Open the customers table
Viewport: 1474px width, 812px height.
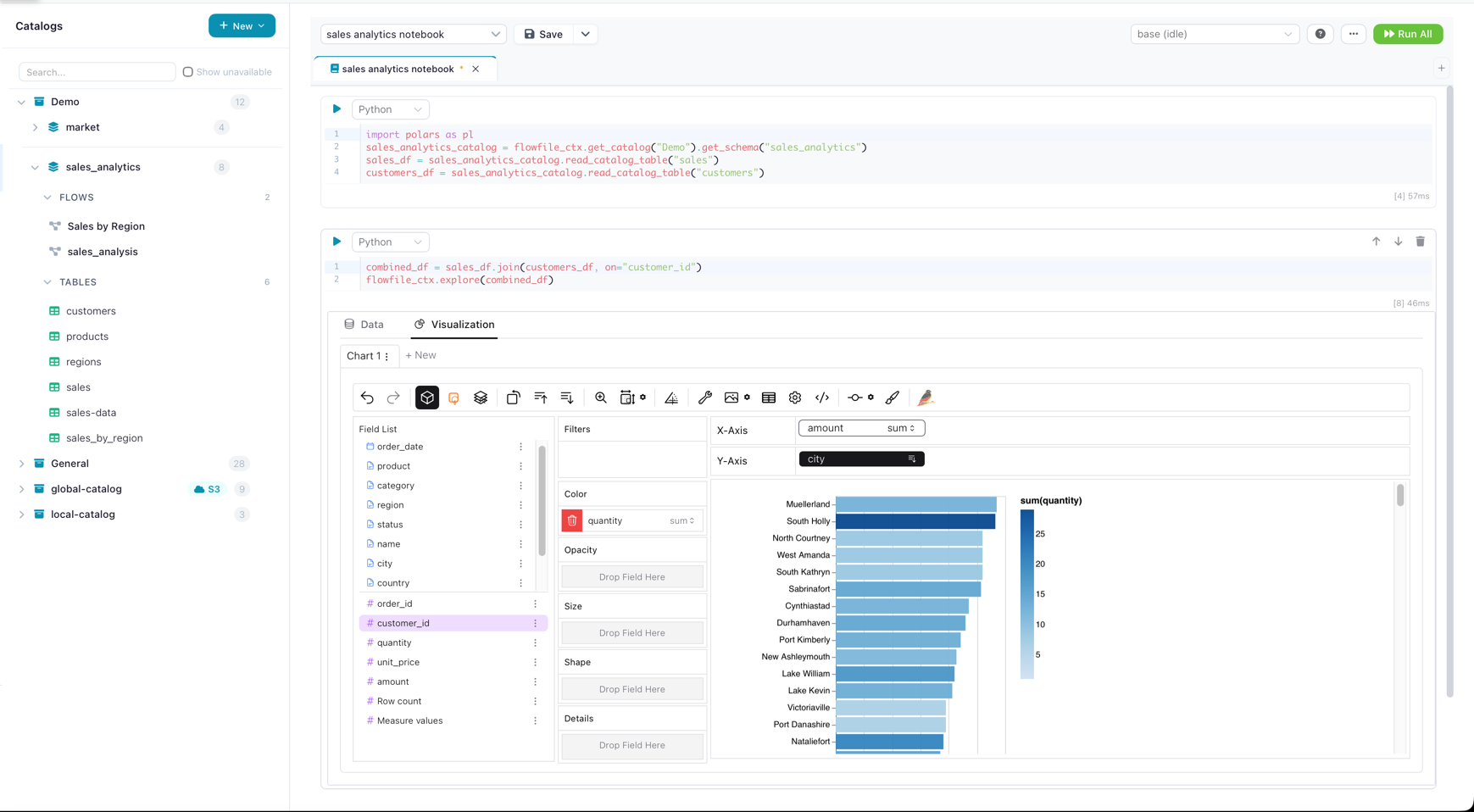91,311
